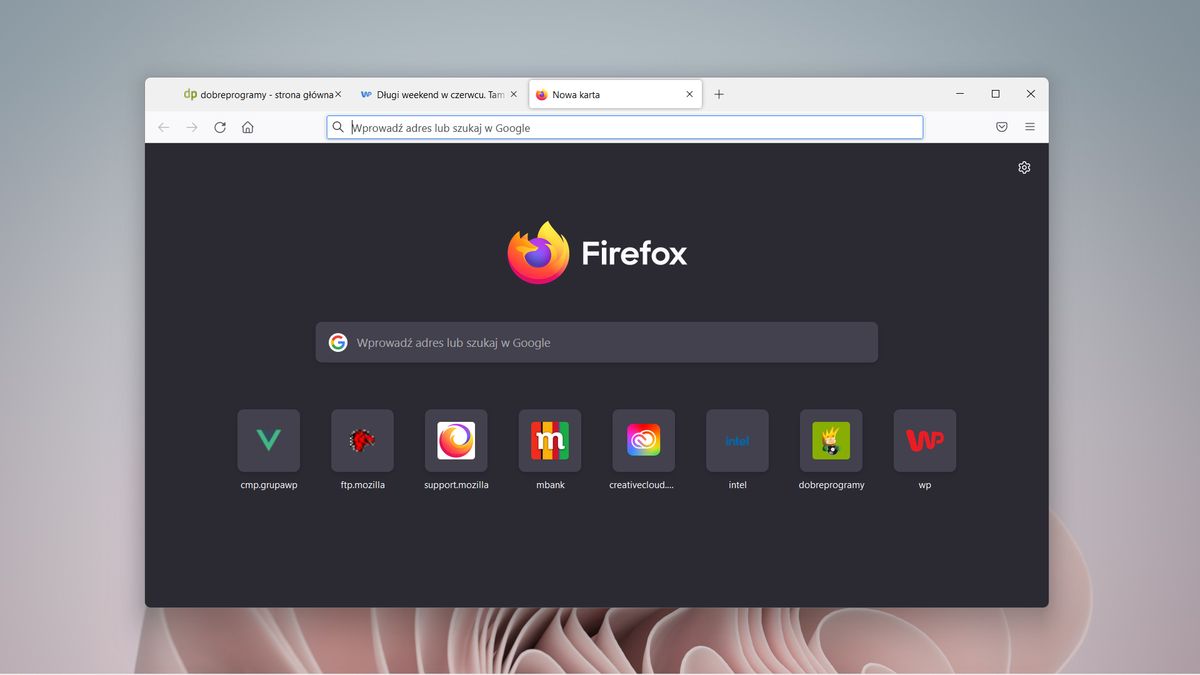Screen dimensions: 1200x675
Task: Click the shield permissions icon in address bar
Action: pyautogui.click(x=1001, y=127)
